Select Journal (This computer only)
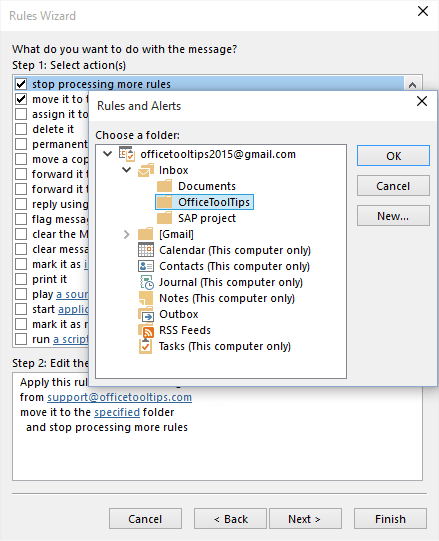Screen dimensions: 439x541 click(231, 282)
